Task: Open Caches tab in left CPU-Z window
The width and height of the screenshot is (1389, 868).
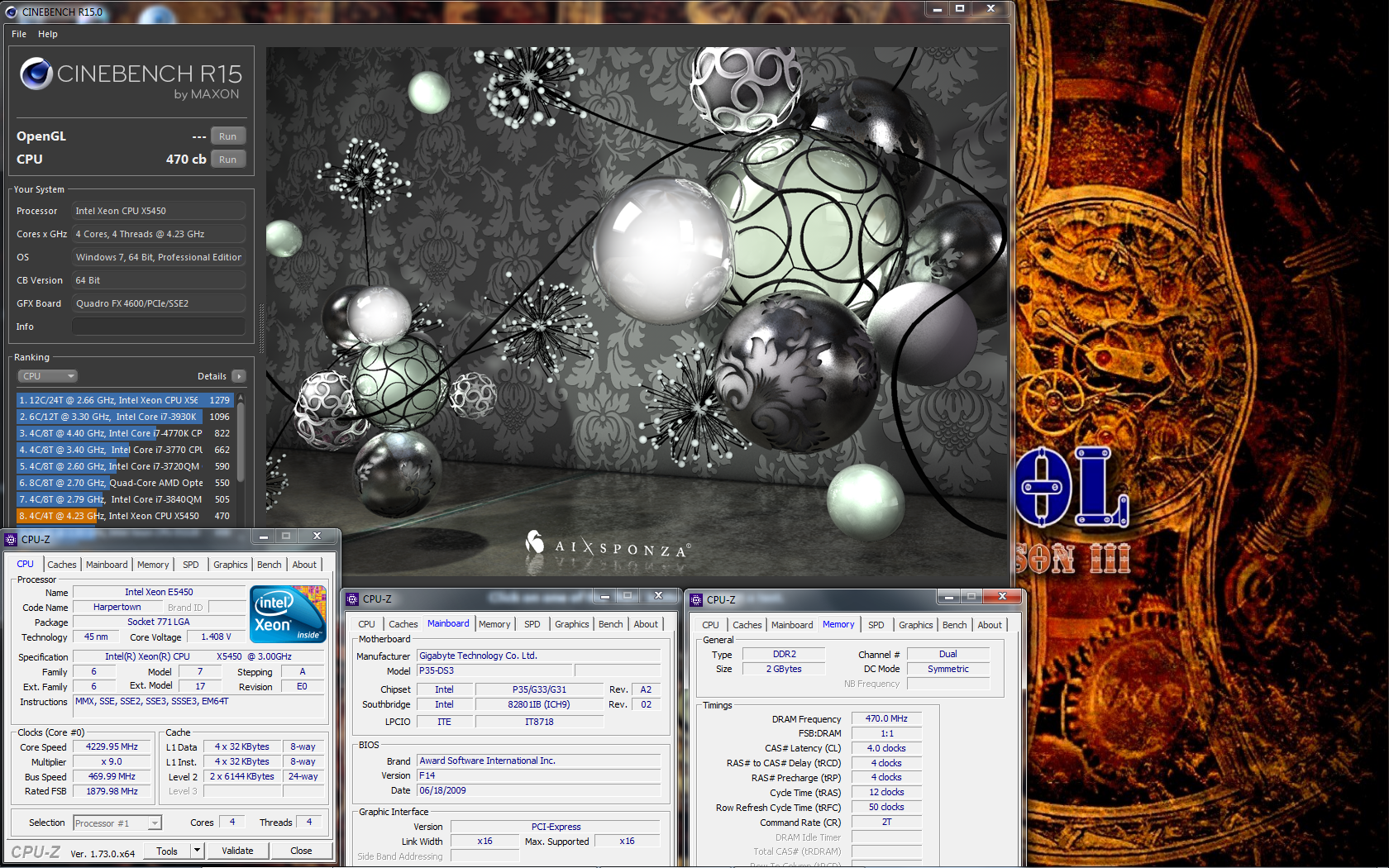Action: point(62,565)
